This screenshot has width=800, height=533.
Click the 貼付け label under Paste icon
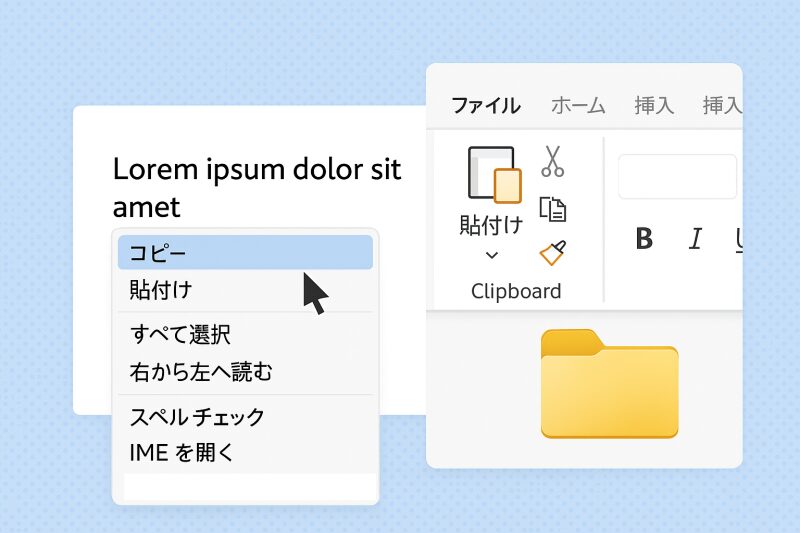click(x=491, y=225)
